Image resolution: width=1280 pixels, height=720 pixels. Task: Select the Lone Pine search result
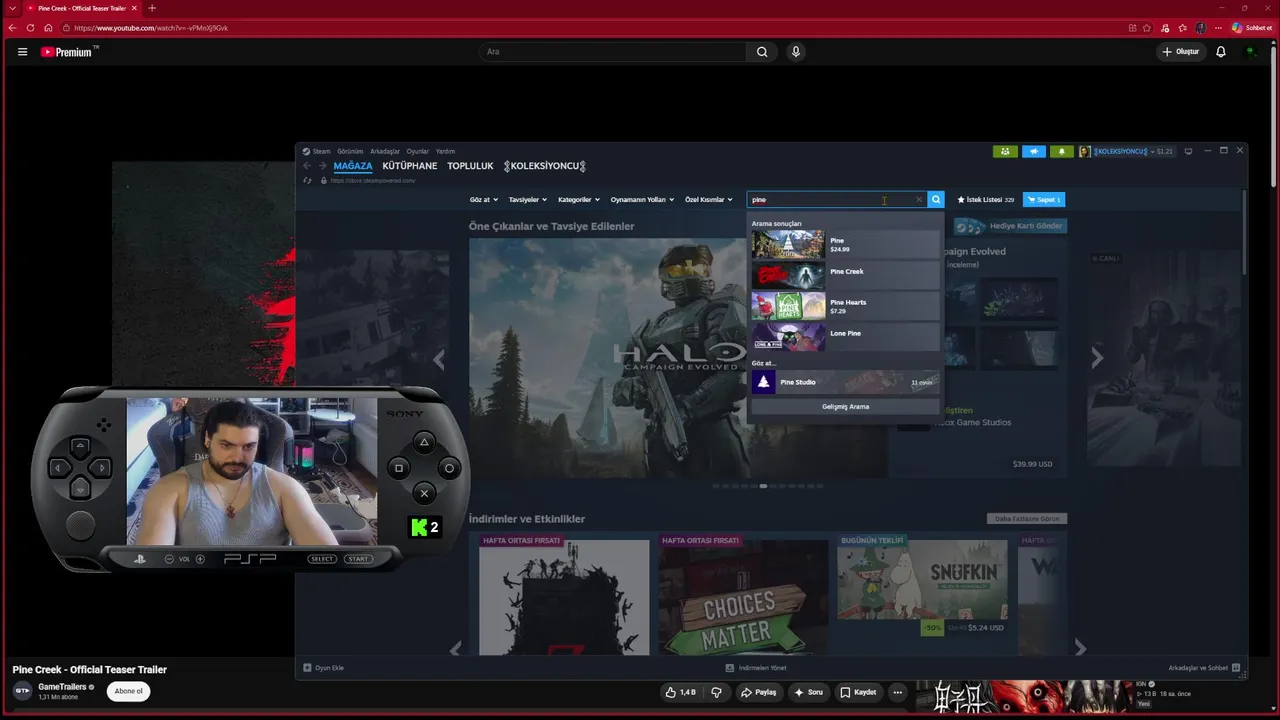845,337
